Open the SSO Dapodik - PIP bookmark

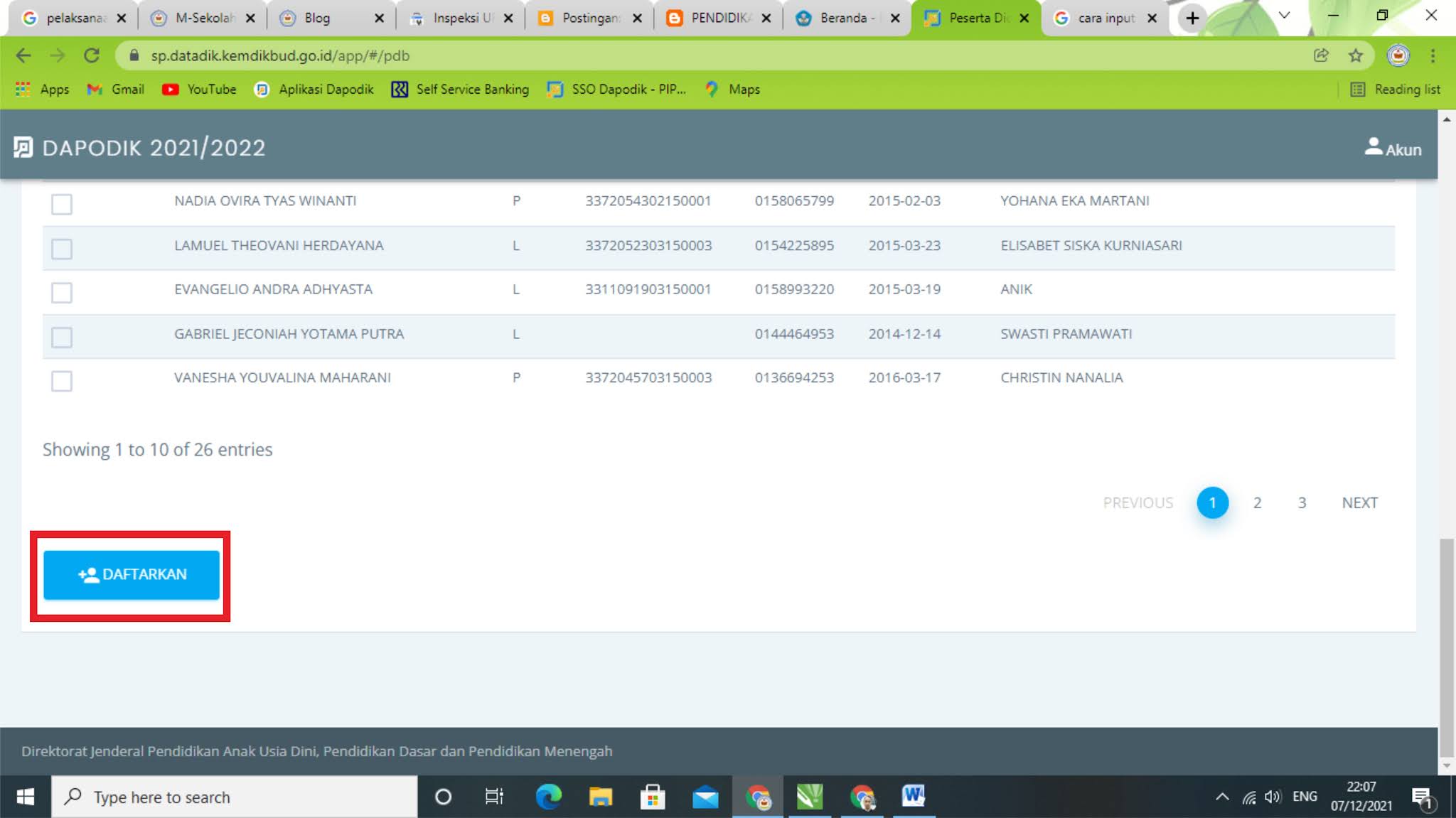tap(616, 89)
